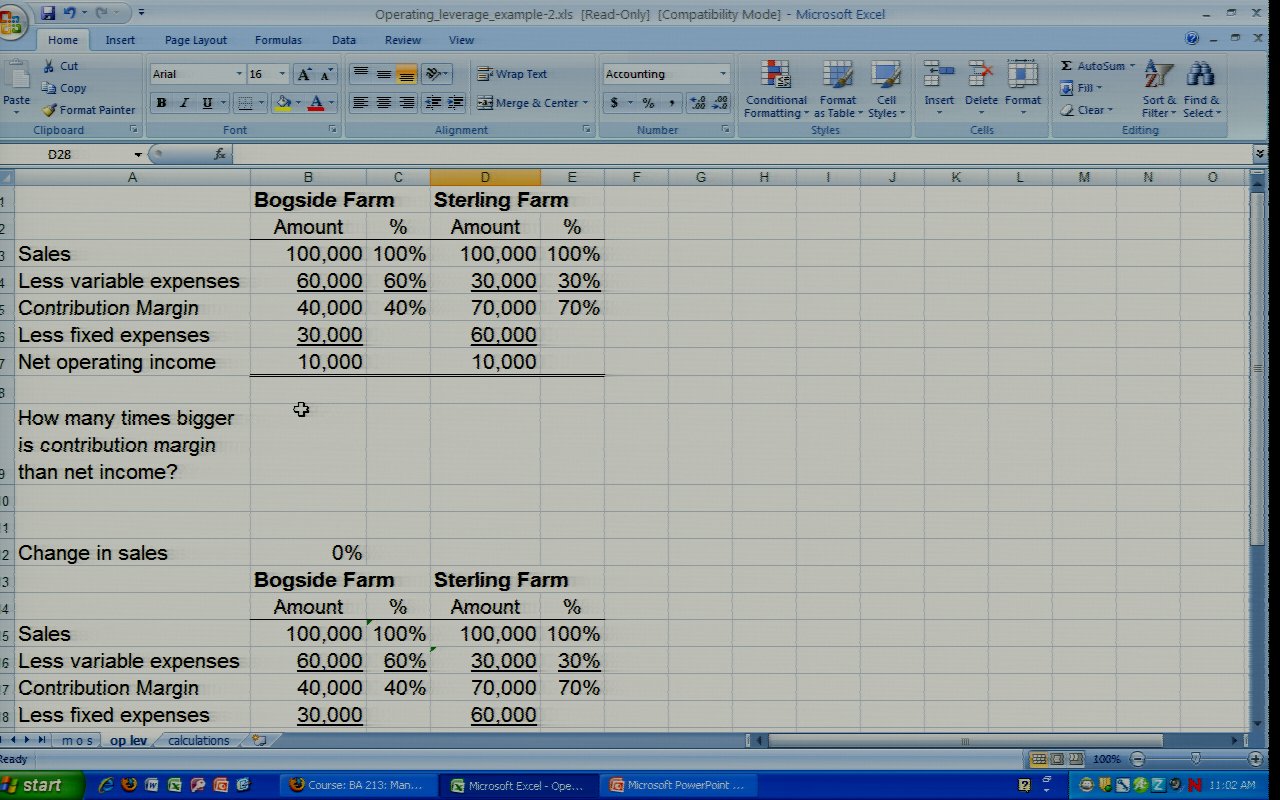Click the Windows start button
Image resolution: width=1280 pixels, height=800 pixels.
[34, 785]
